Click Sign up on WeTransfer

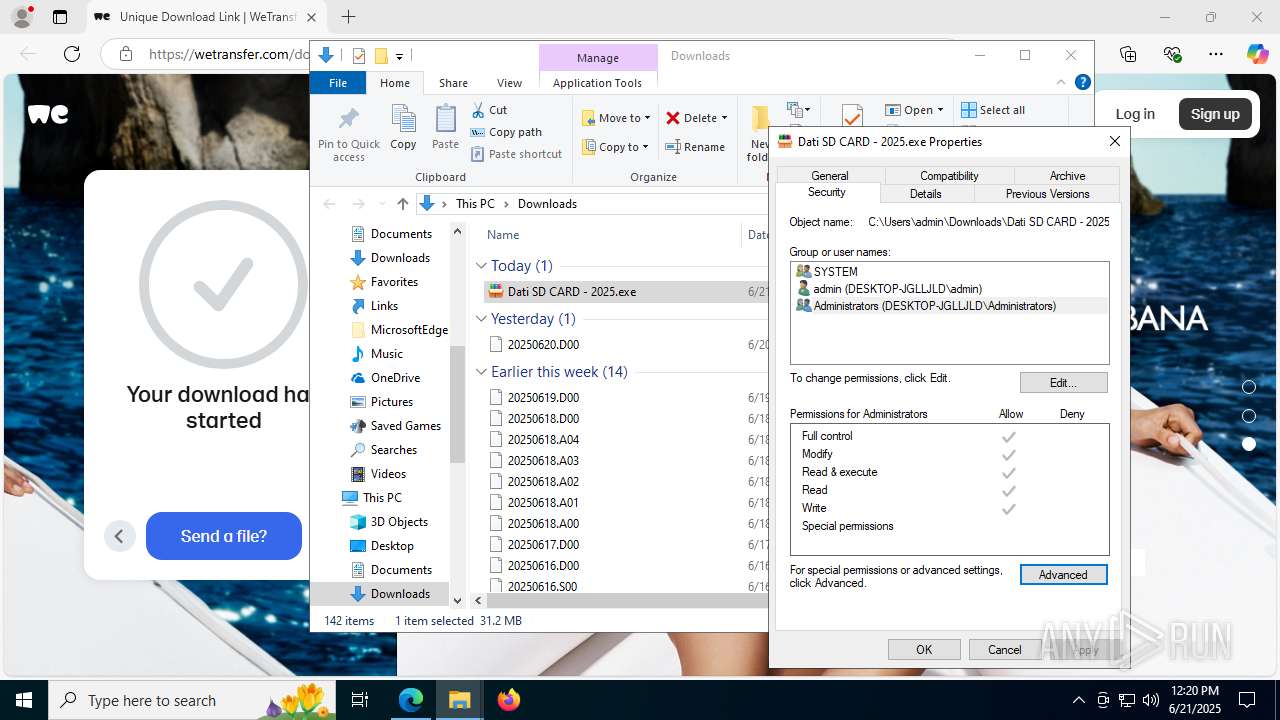pos(1215,114)
